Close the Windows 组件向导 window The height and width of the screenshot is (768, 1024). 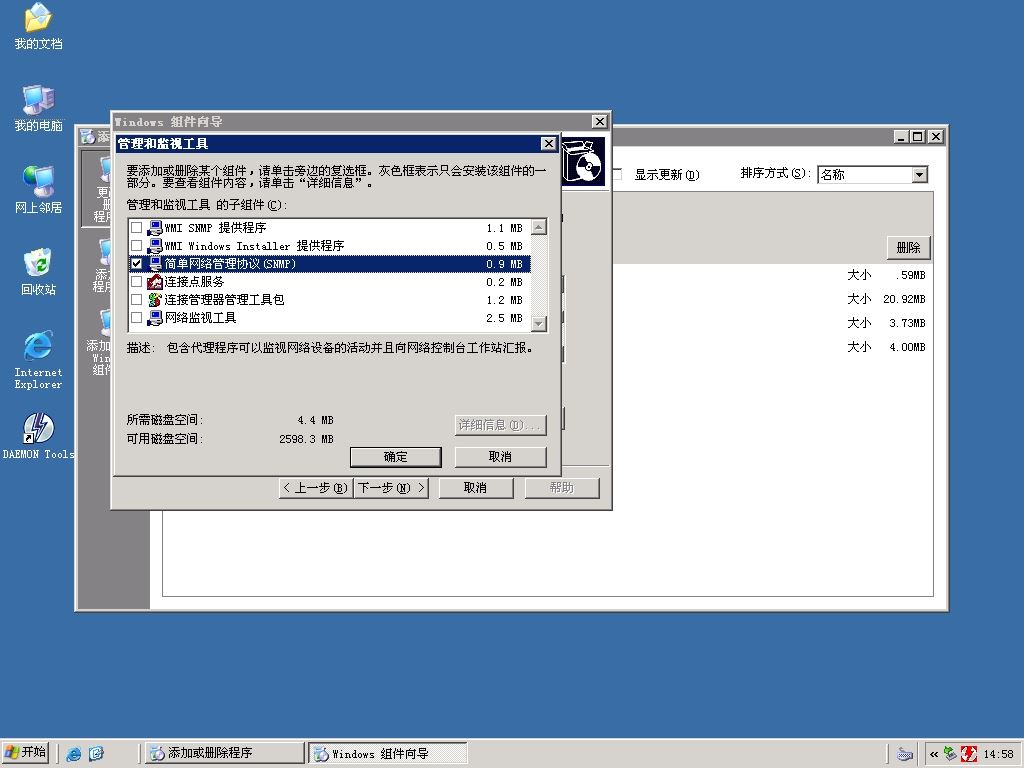coord(600,121)
